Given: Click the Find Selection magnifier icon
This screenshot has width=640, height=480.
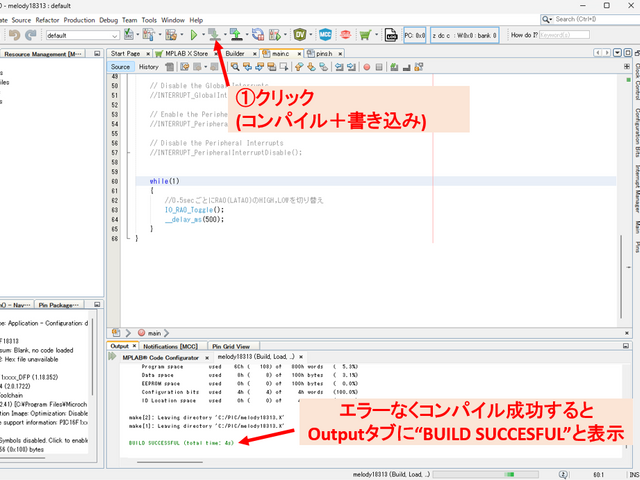Looking at the screenshot, I should (x=235, y=67).
